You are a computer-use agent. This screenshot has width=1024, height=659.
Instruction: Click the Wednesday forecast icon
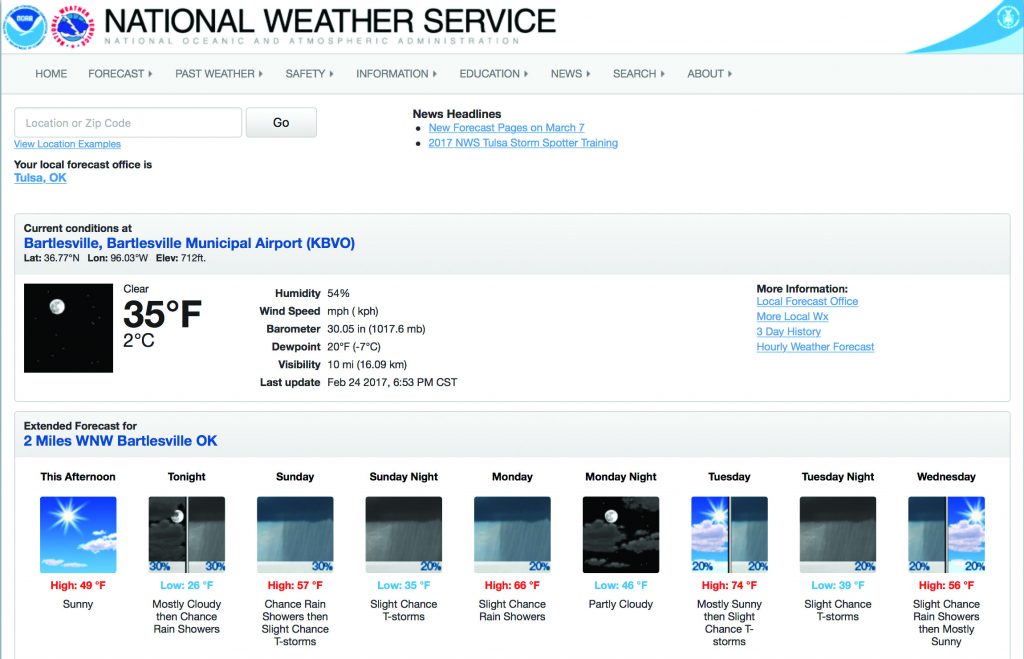point(946,535)
